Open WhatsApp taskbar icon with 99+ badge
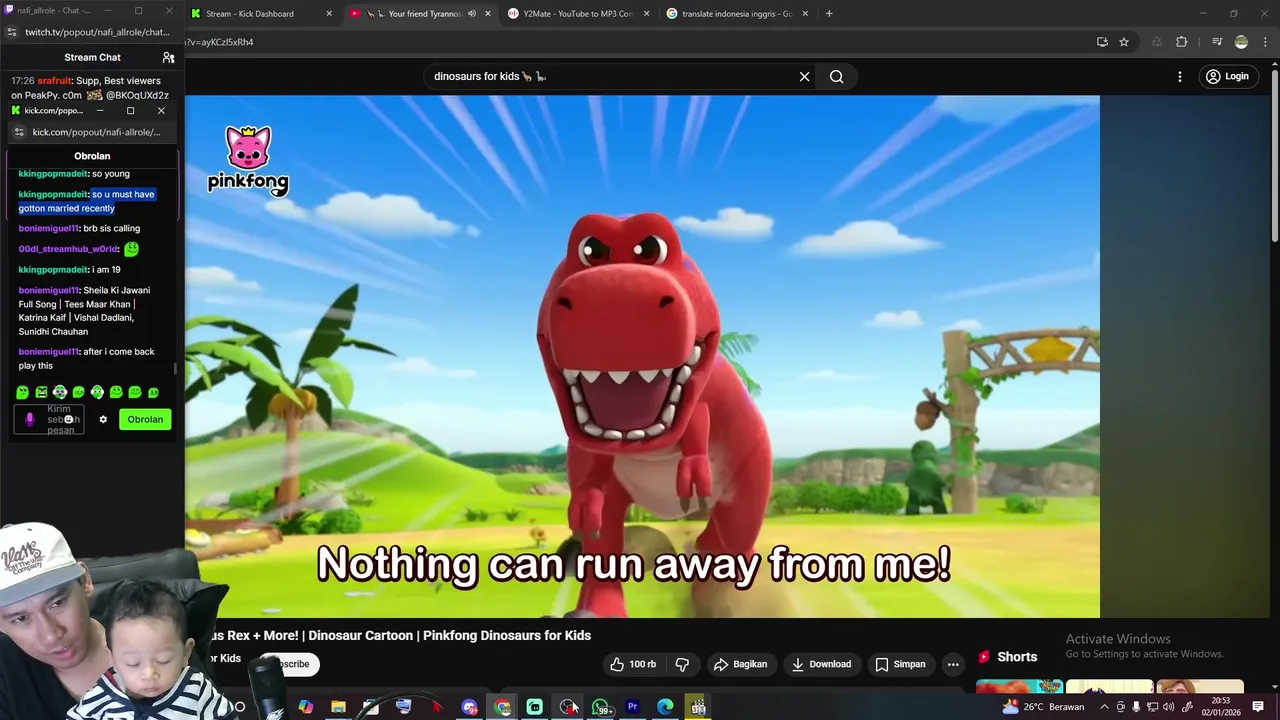Viewport: 1280px width, 720px height. [601, 707]
